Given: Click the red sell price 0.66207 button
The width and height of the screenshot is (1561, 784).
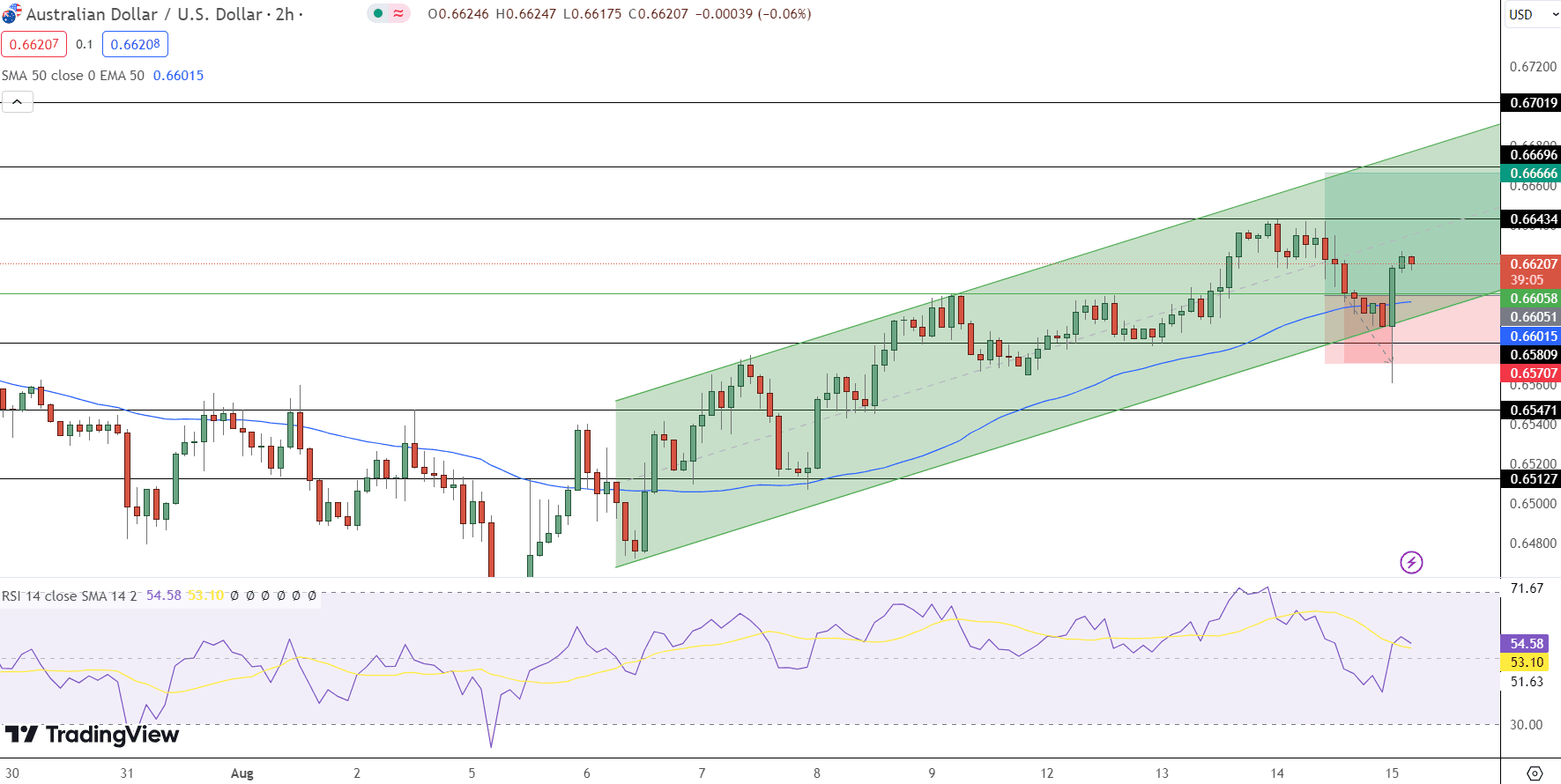Looking at the screenshot, I should pyautogui.click(x=34, y=44).
